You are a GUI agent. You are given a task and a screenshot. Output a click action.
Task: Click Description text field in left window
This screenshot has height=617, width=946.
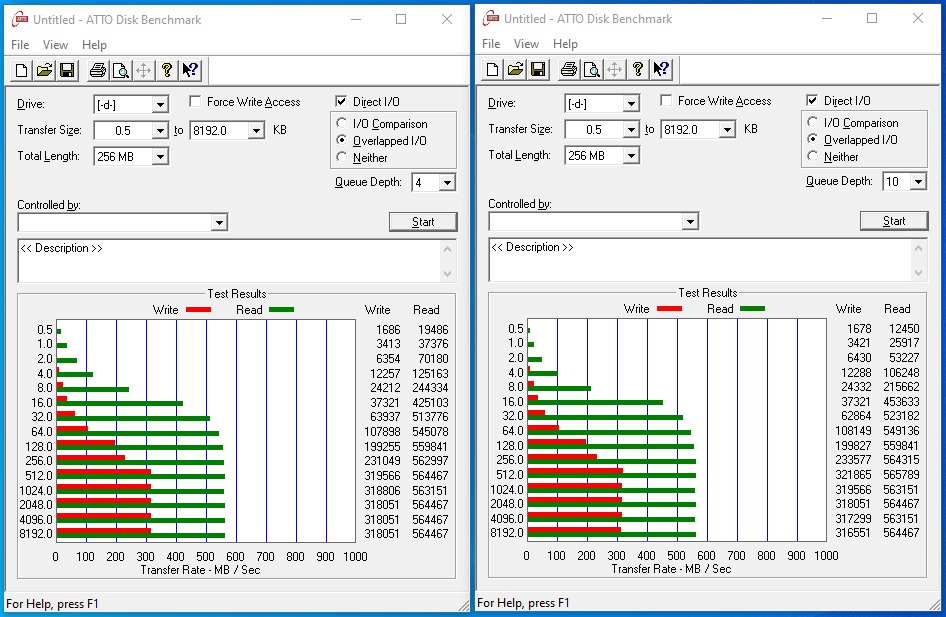[x=229, y=261]
